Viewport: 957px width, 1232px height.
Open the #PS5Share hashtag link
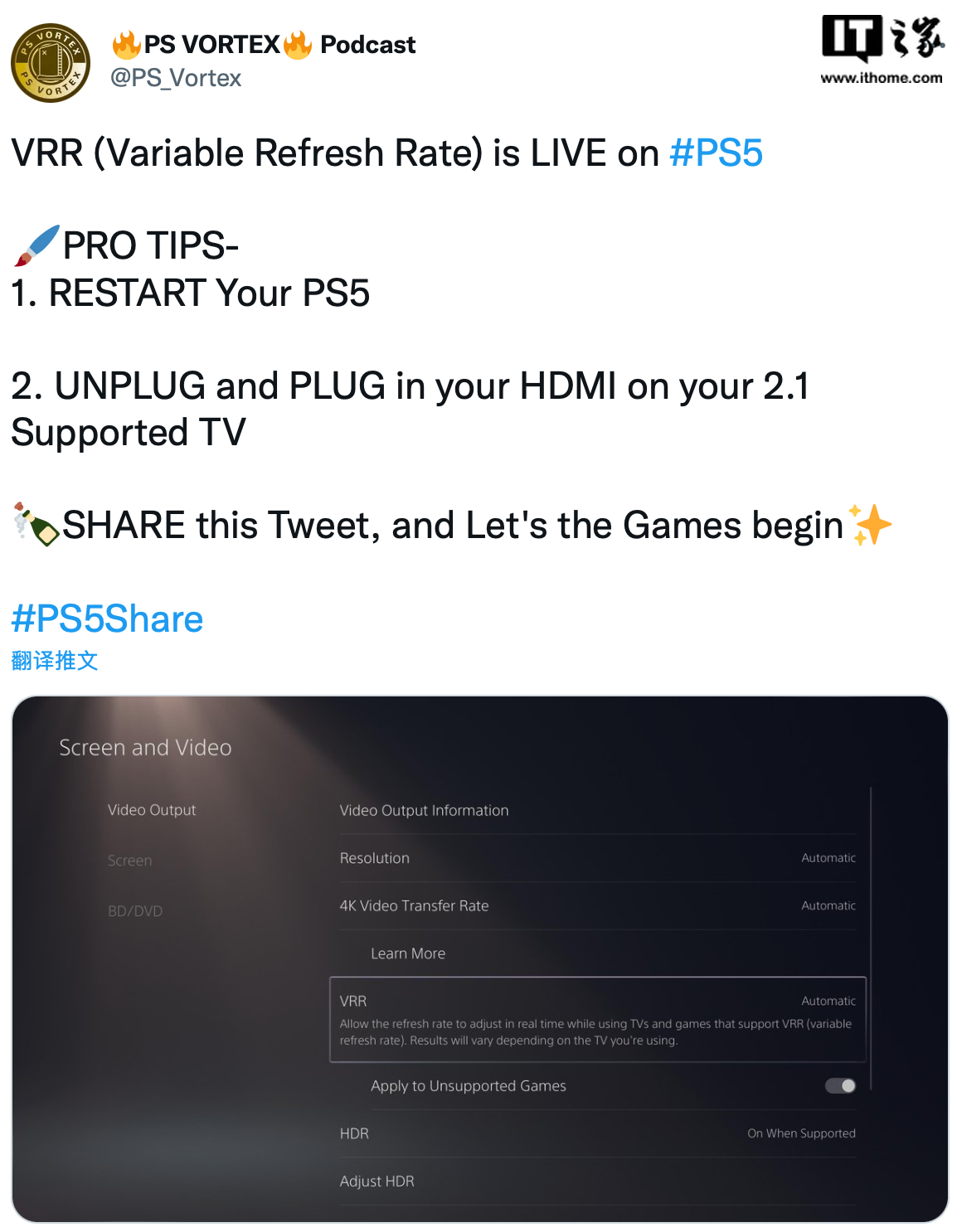point(107,619)
